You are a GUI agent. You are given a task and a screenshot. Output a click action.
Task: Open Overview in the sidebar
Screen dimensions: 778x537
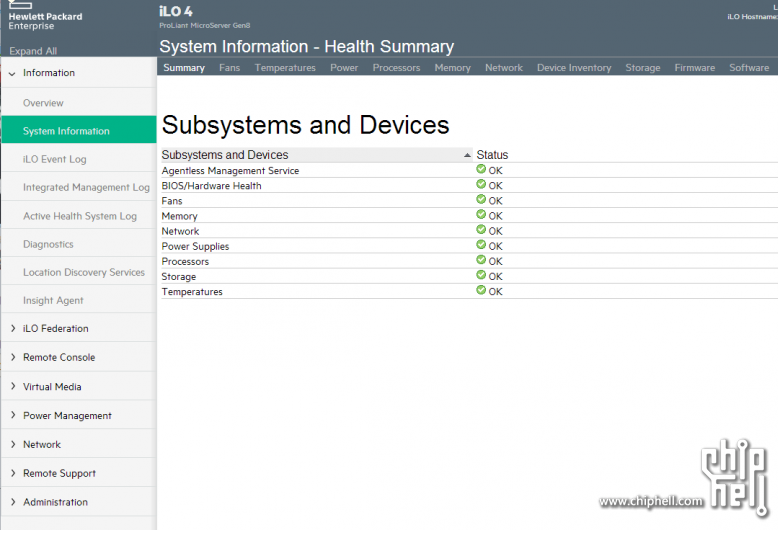pyautogui.click(x=43, y=103)
